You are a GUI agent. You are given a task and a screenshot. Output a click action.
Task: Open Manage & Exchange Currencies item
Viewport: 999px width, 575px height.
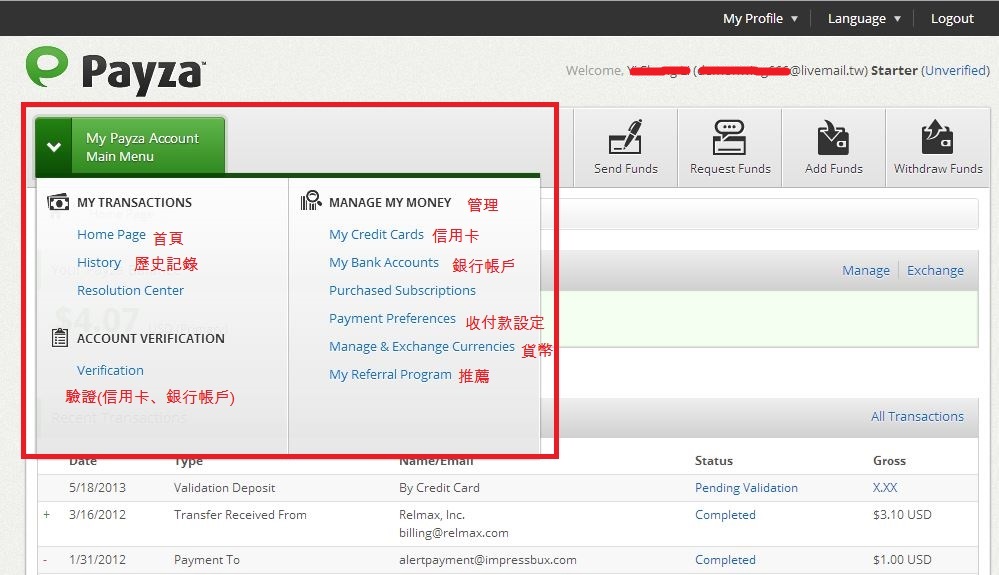pyautogui.click(x=422, y=346)
